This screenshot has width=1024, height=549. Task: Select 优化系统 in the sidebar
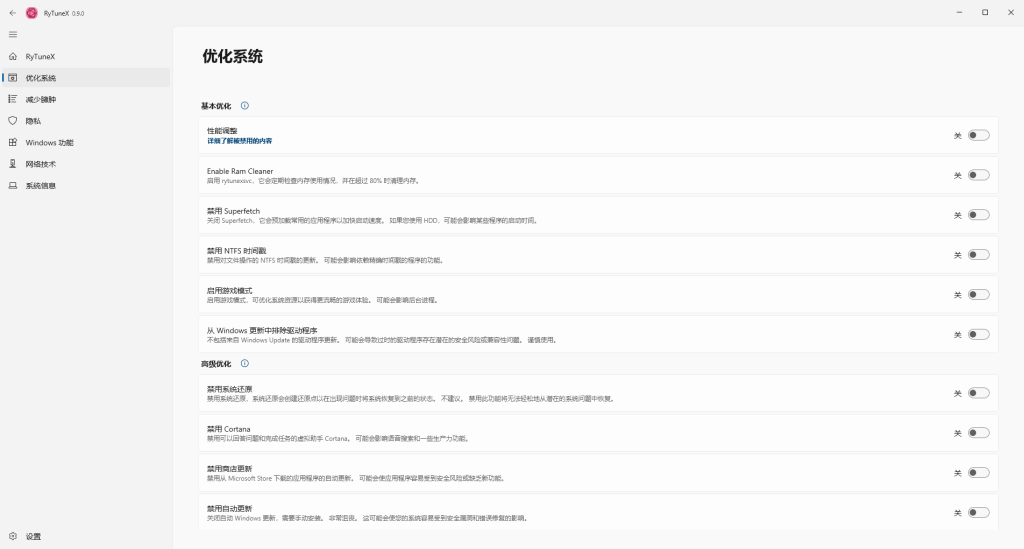tap(86, 78)
